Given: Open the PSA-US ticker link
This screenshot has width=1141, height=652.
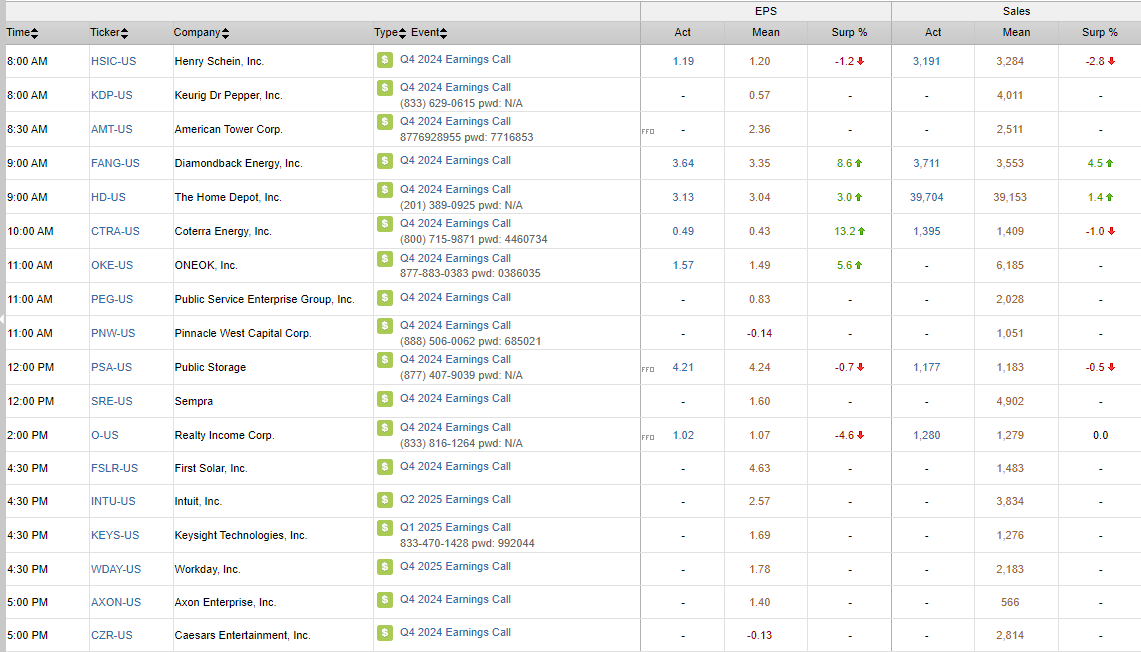Looking at the screenshot, I should pyautogui.click(x=111, y=367).
